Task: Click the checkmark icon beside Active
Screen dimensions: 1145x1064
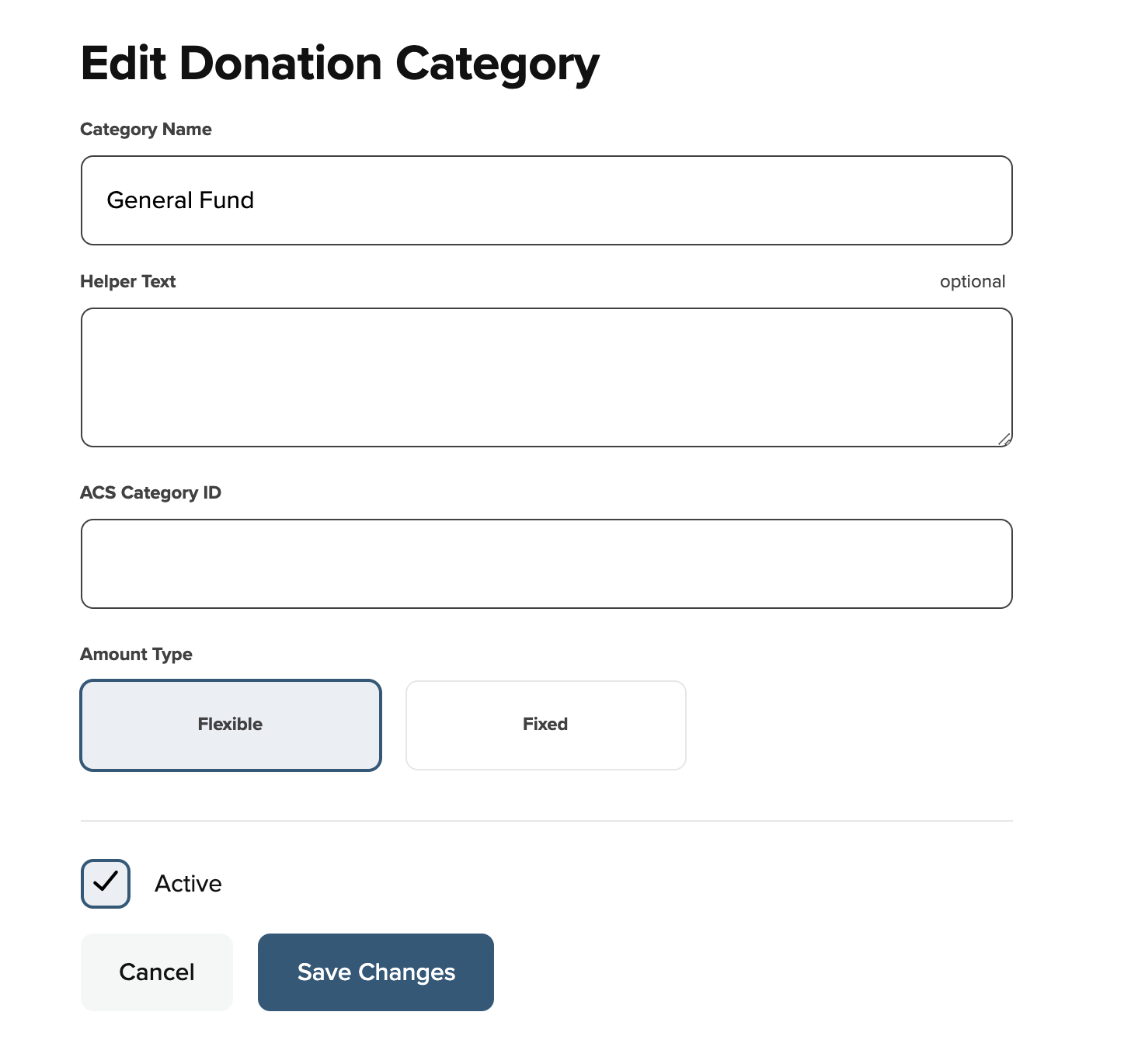Action: (105, 881)
